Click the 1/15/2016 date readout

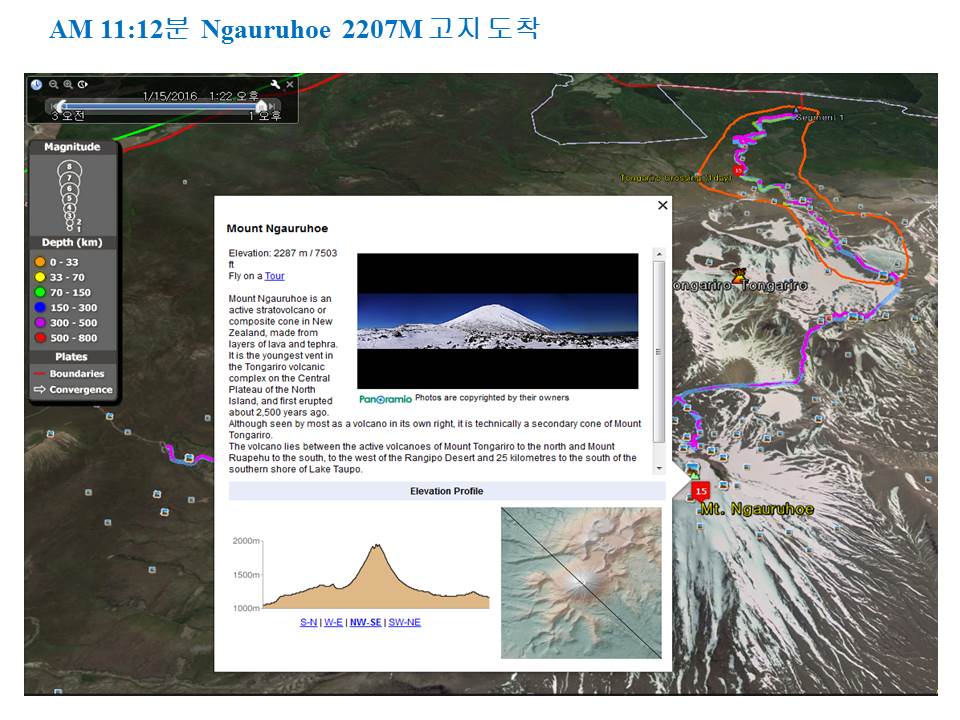[170, 96]
